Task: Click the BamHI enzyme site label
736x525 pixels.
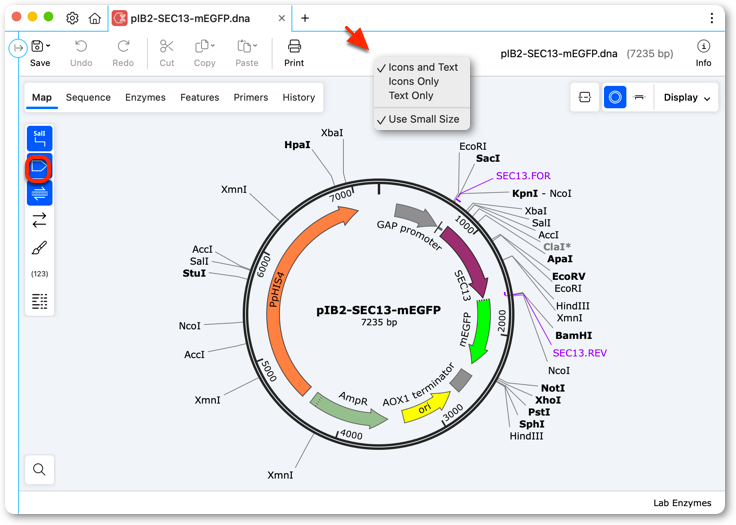Action: [574, 335]
